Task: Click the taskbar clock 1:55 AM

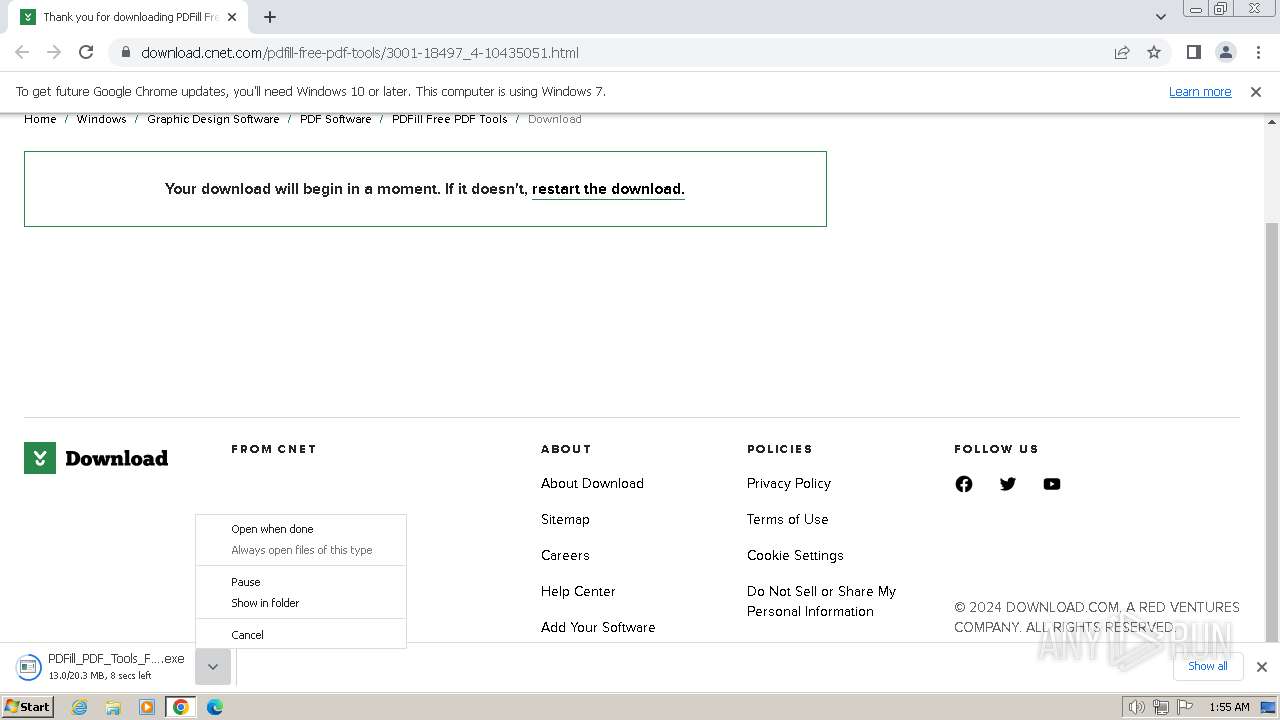Action: tap(1229, 707)
